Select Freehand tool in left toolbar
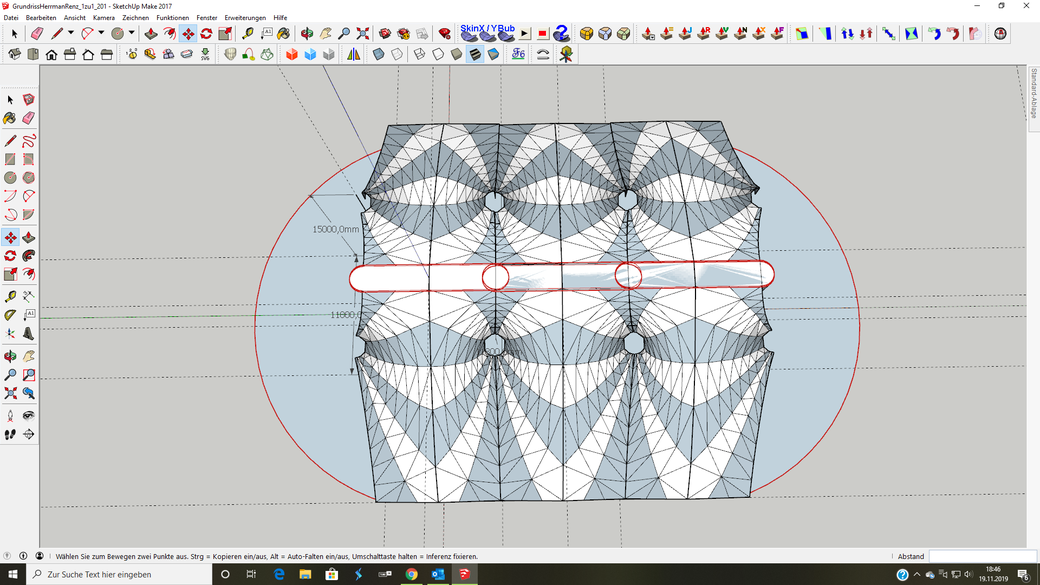Image resolution: width=1040 pixels, height=585 pixels. pos(29,141)
